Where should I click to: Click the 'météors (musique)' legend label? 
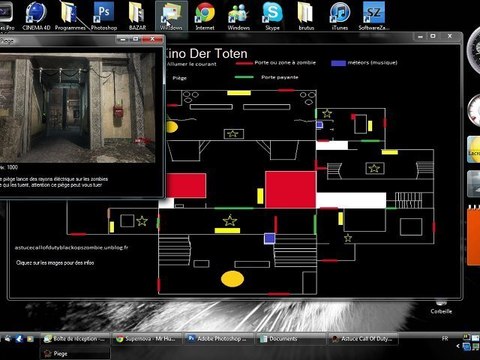click(372, 63)
